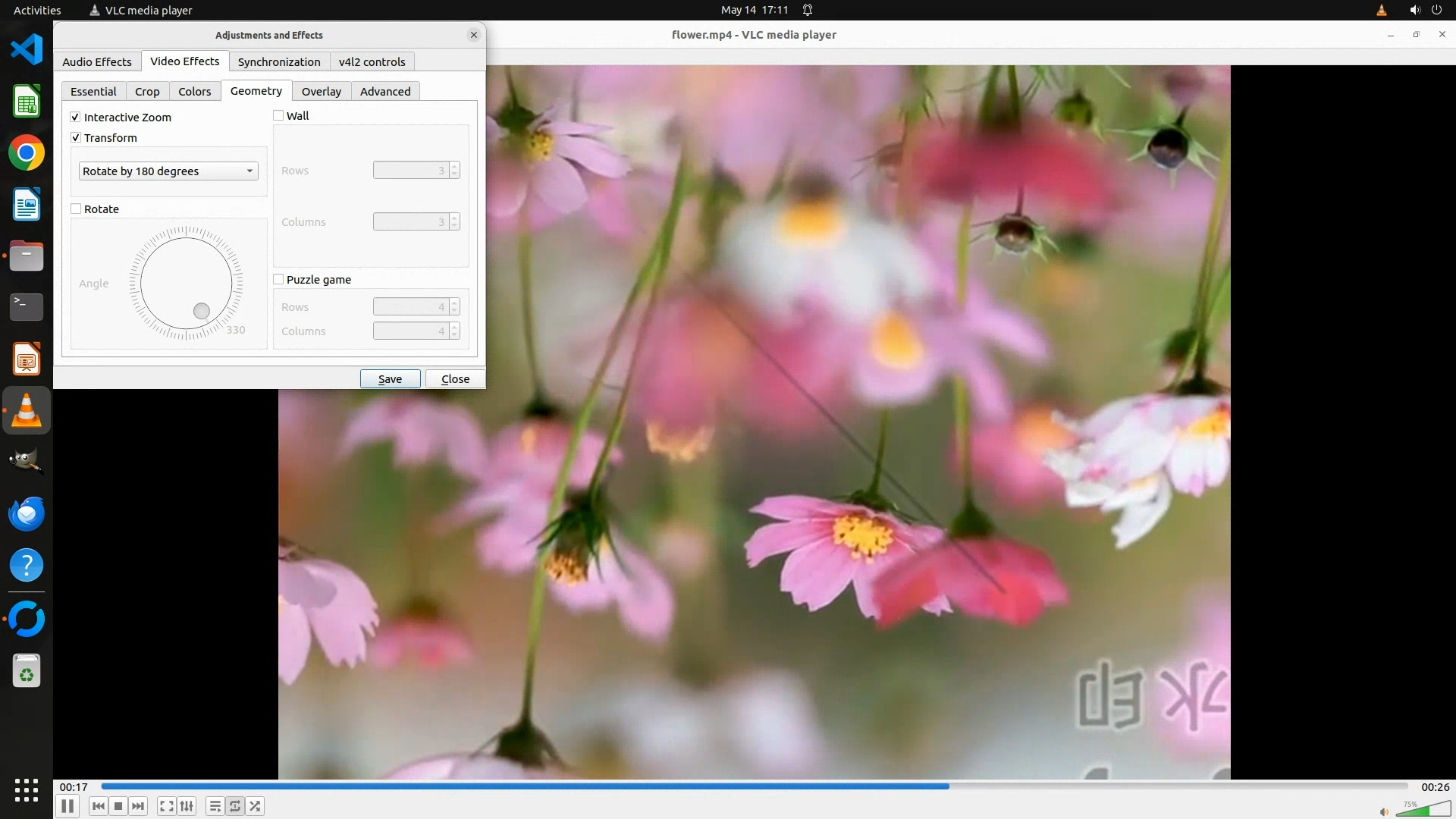
Task: Uncheck the Interactive Zoom checkbox
Action: click(76, 117)
